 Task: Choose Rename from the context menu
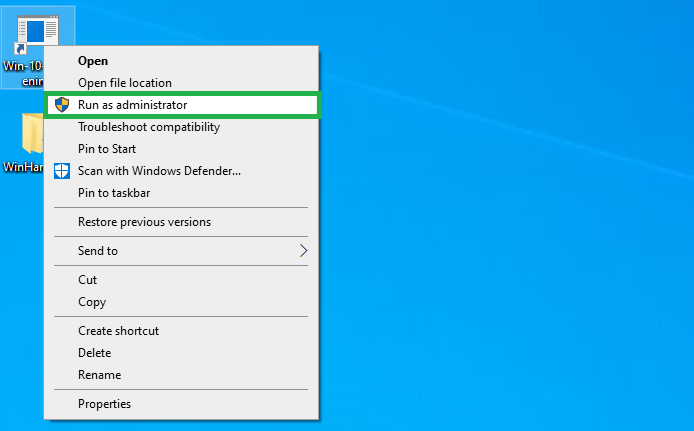click(181, 375)
